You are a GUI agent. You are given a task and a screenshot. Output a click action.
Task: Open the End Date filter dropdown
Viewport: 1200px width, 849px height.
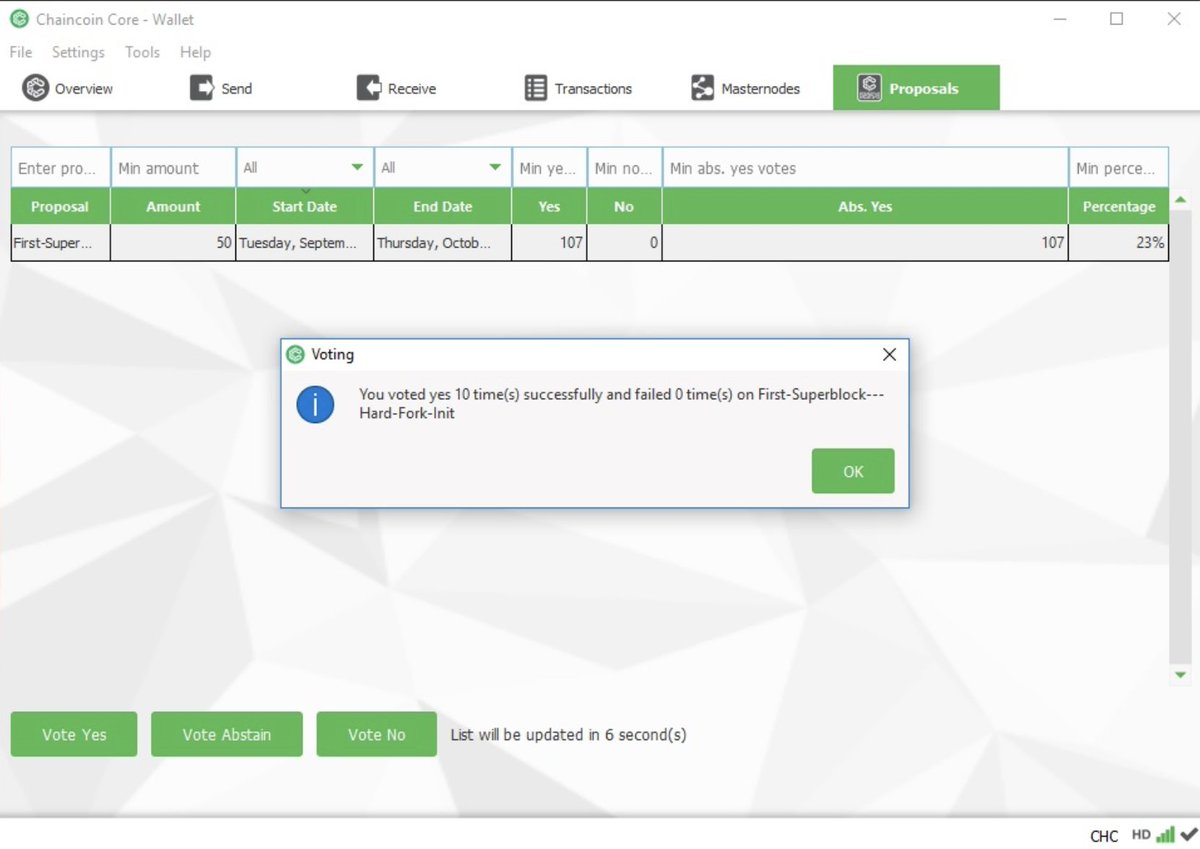pos(443,168)
